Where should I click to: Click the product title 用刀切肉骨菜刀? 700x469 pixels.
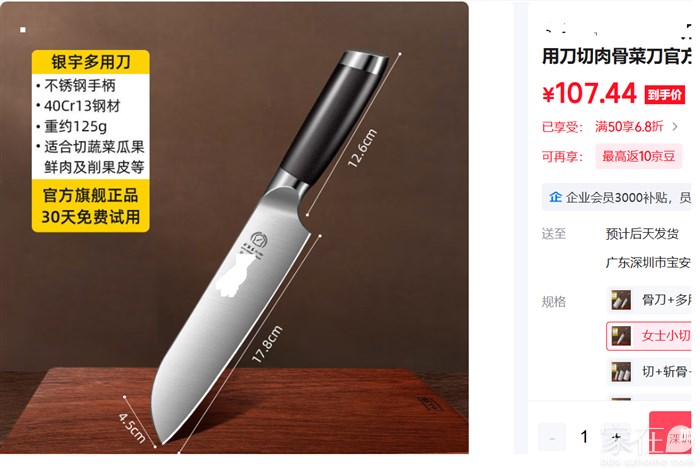pyautogui.click(x=617, y=56)
